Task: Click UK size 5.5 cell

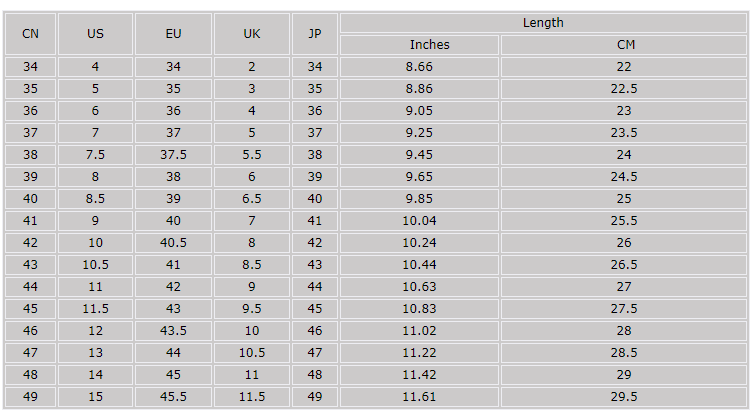Action: [x=252, y=155]
